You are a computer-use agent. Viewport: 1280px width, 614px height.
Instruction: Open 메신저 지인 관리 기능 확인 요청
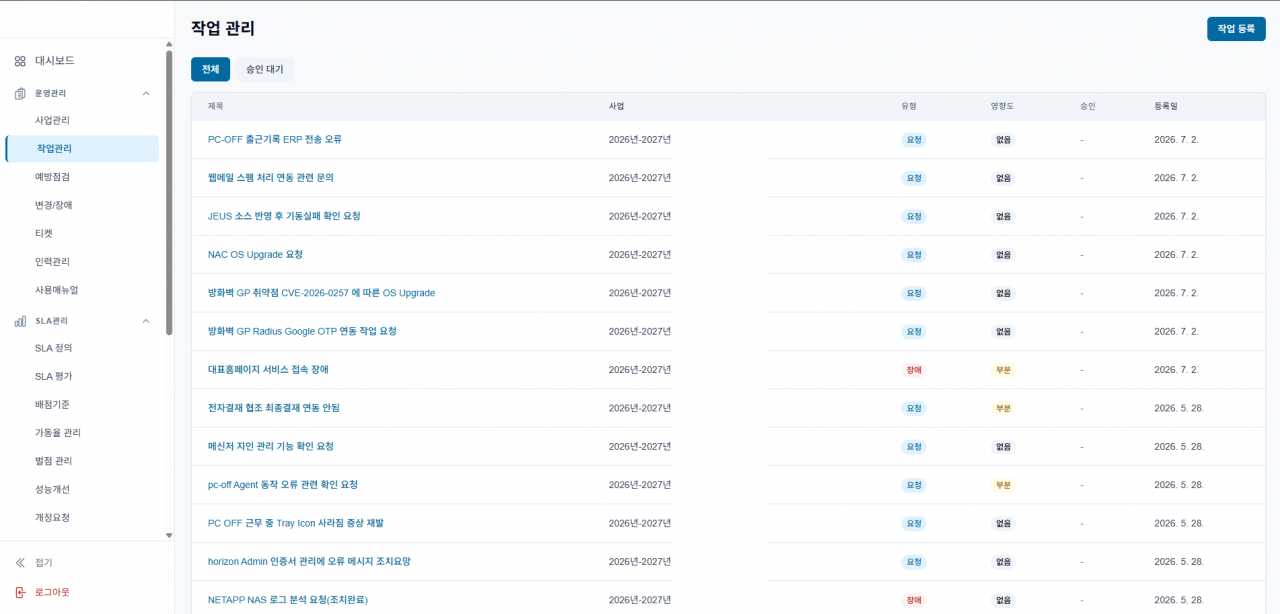(271, 446)
